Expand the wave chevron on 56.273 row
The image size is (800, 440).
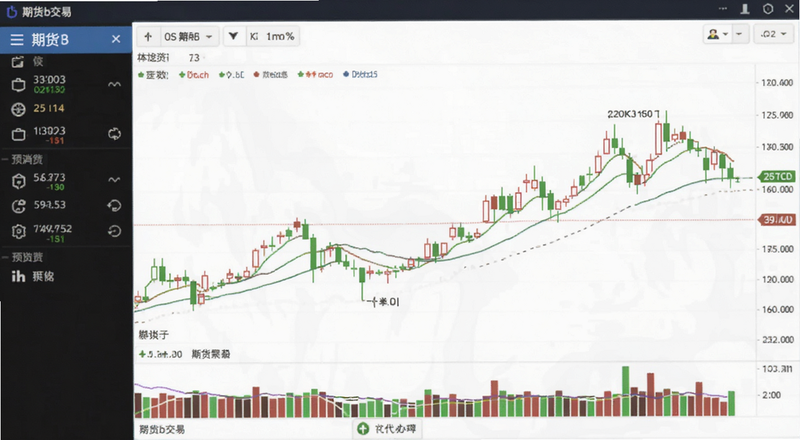pos(114,179)
